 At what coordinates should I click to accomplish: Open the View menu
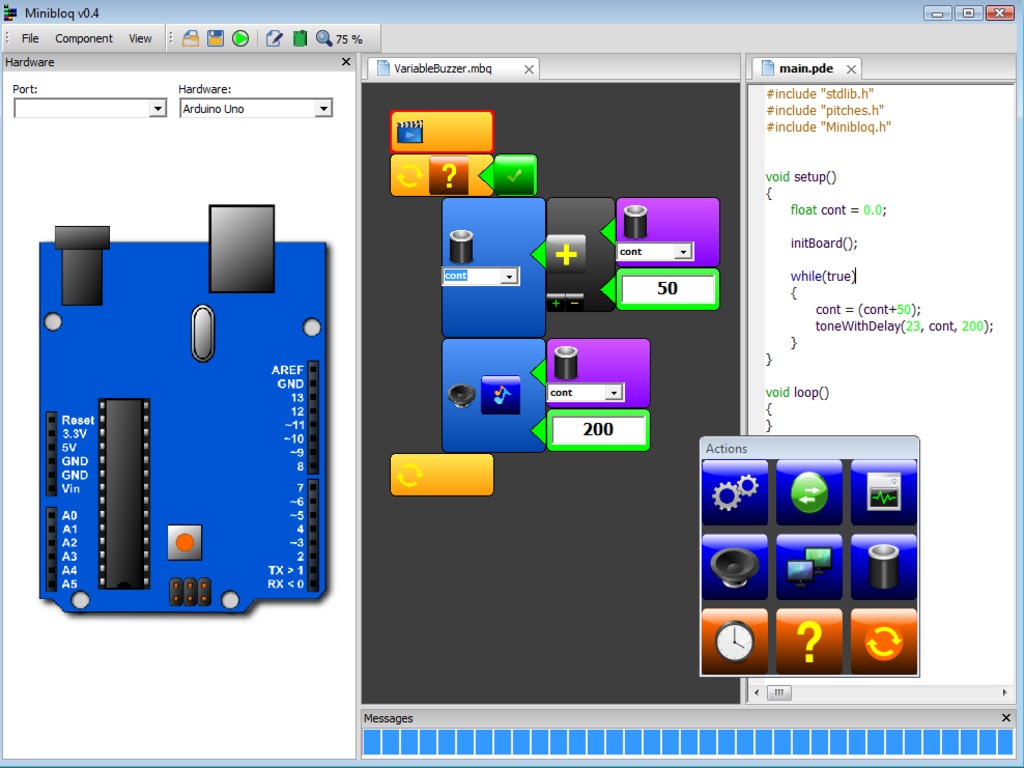140,39
